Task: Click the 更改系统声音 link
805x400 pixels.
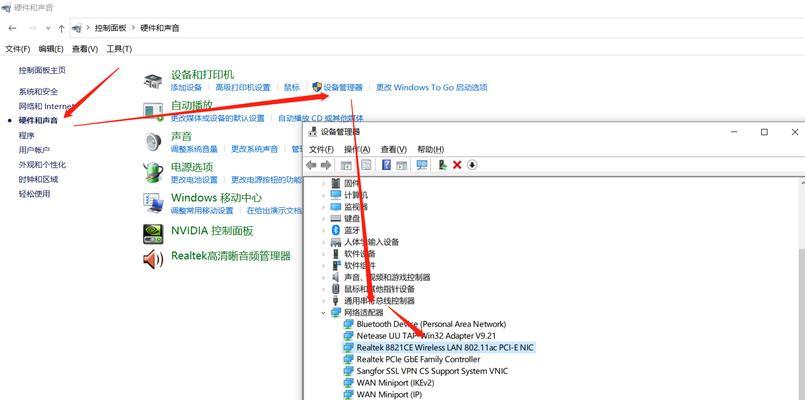Action: tap(254, 149)
